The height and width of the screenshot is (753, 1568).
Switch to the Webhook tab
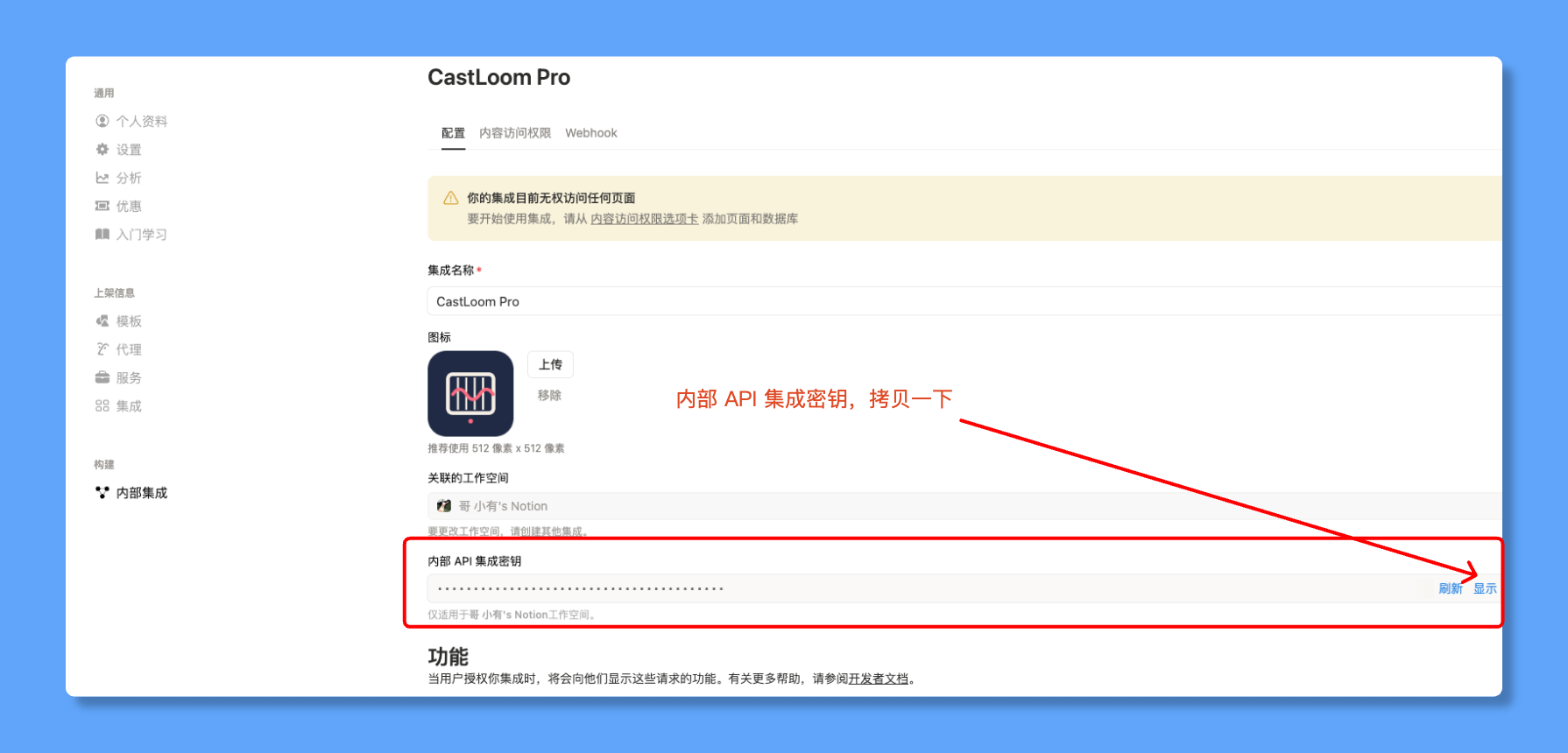[x=591, y=133]
